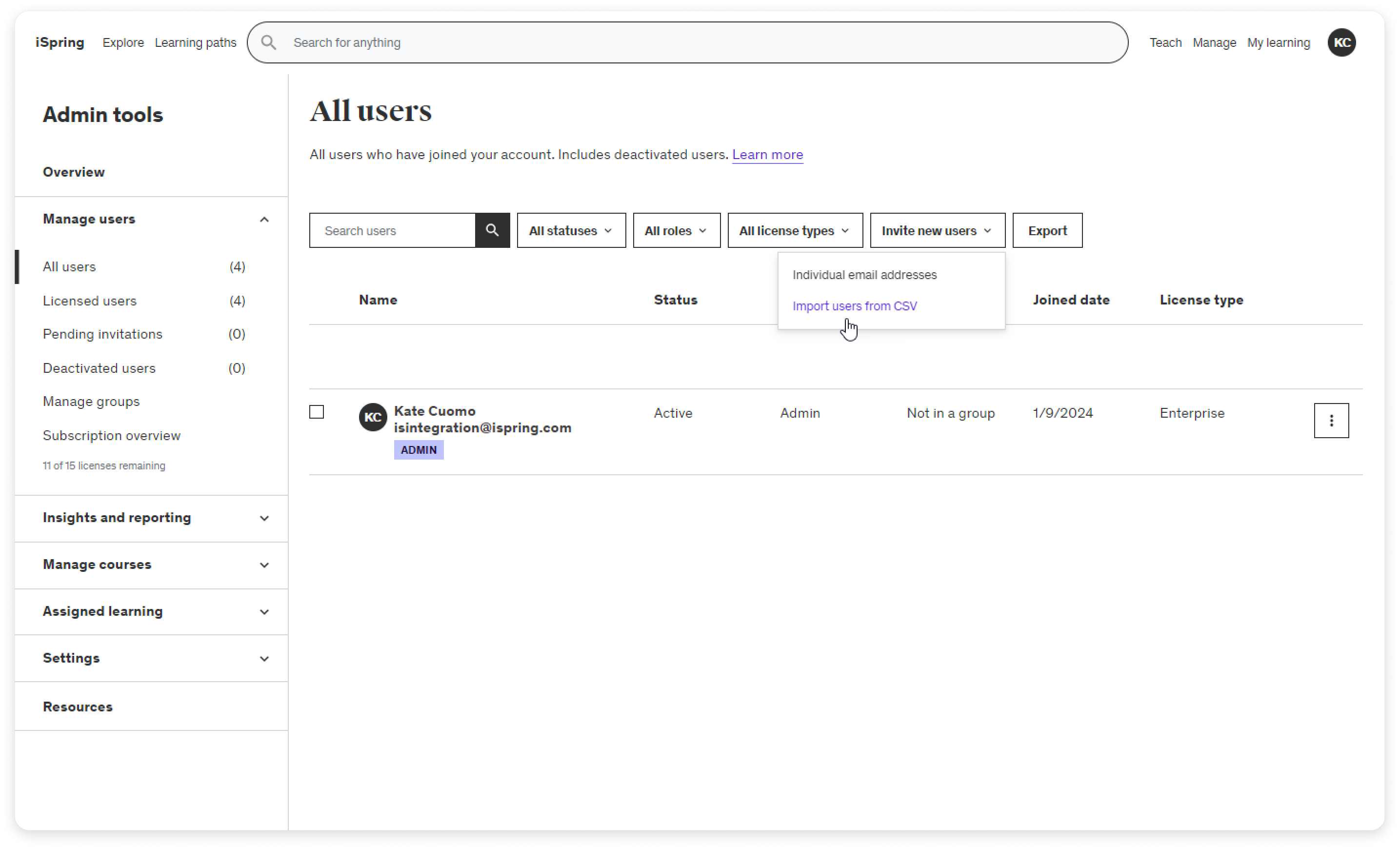Click the 11 of 15 licenses remaining text
The height and width of the screenshot is (849, 1400).
pos(104,465)
